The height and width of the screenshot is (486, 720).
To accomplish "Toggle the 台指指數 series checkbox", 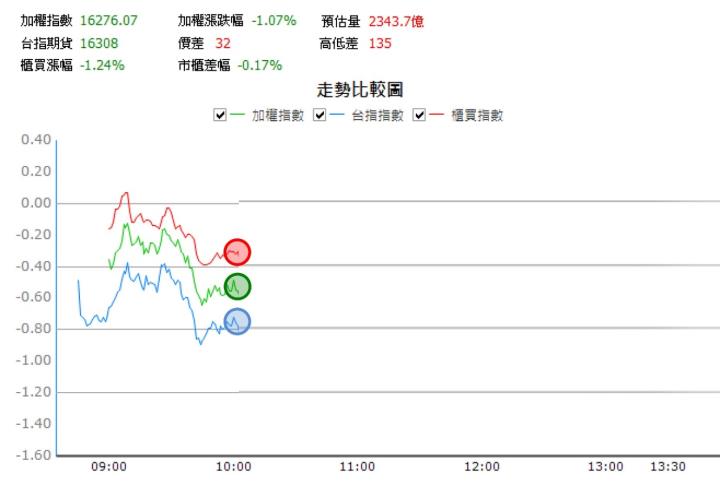I will (320, 114).
